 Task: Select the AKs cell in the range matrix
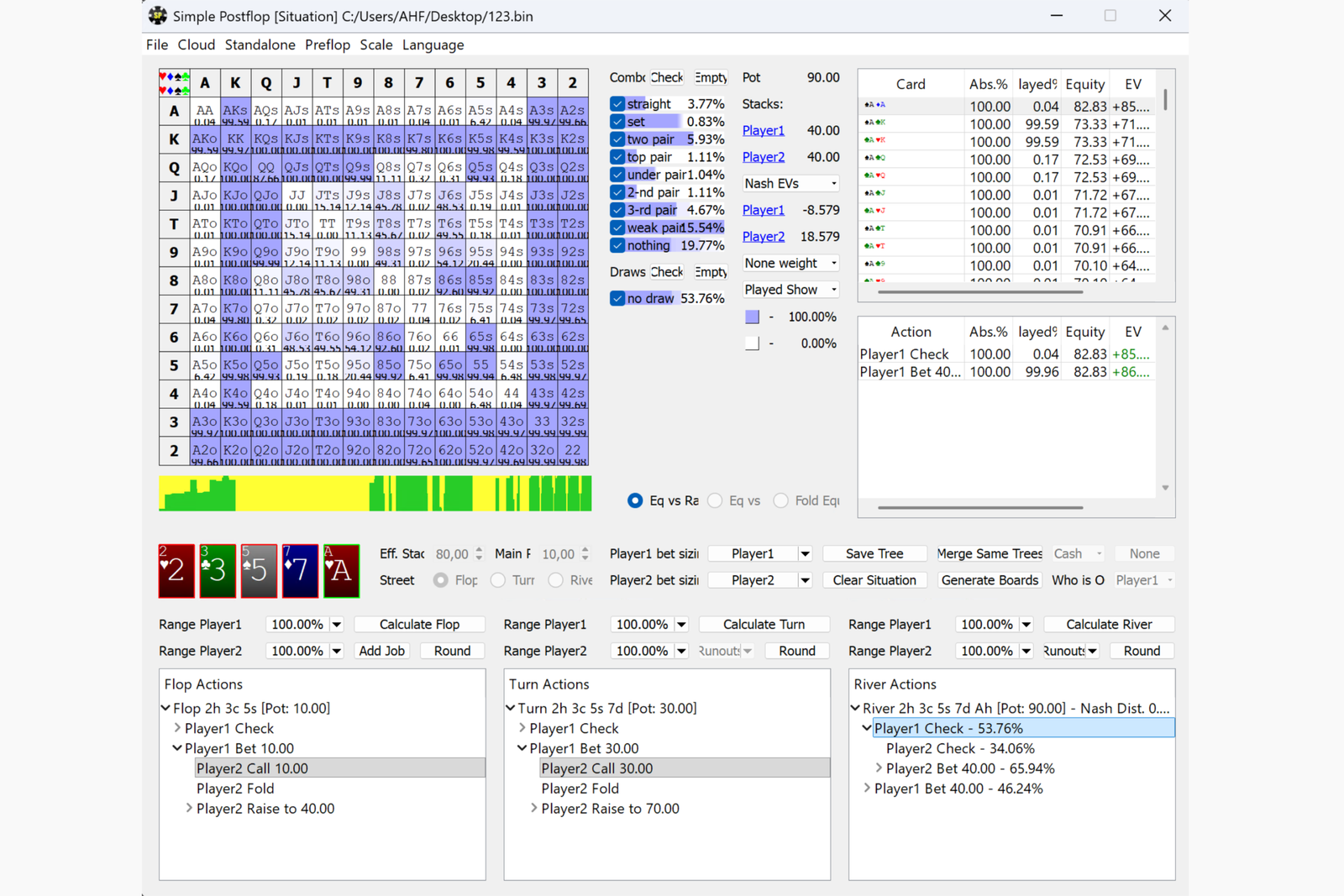click(235, 112)
